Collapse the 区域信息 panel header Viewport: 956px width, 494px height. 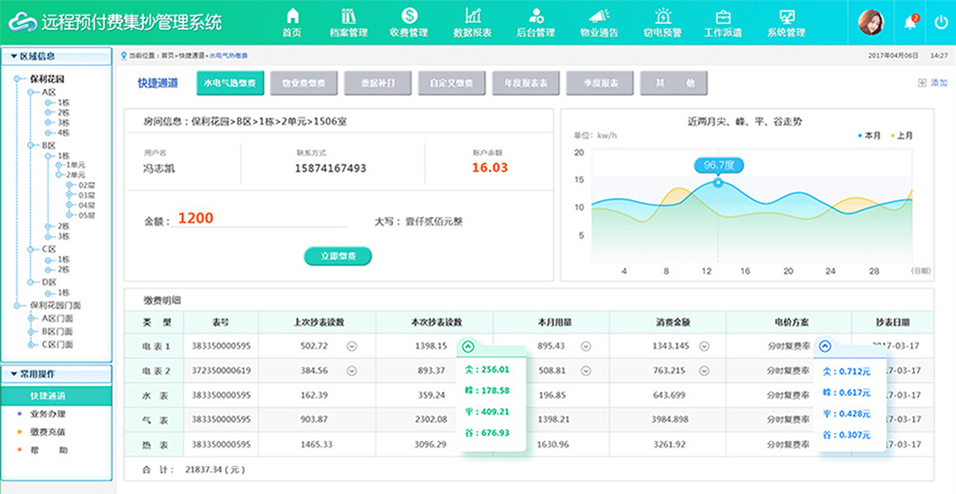(x=12, y=57)
